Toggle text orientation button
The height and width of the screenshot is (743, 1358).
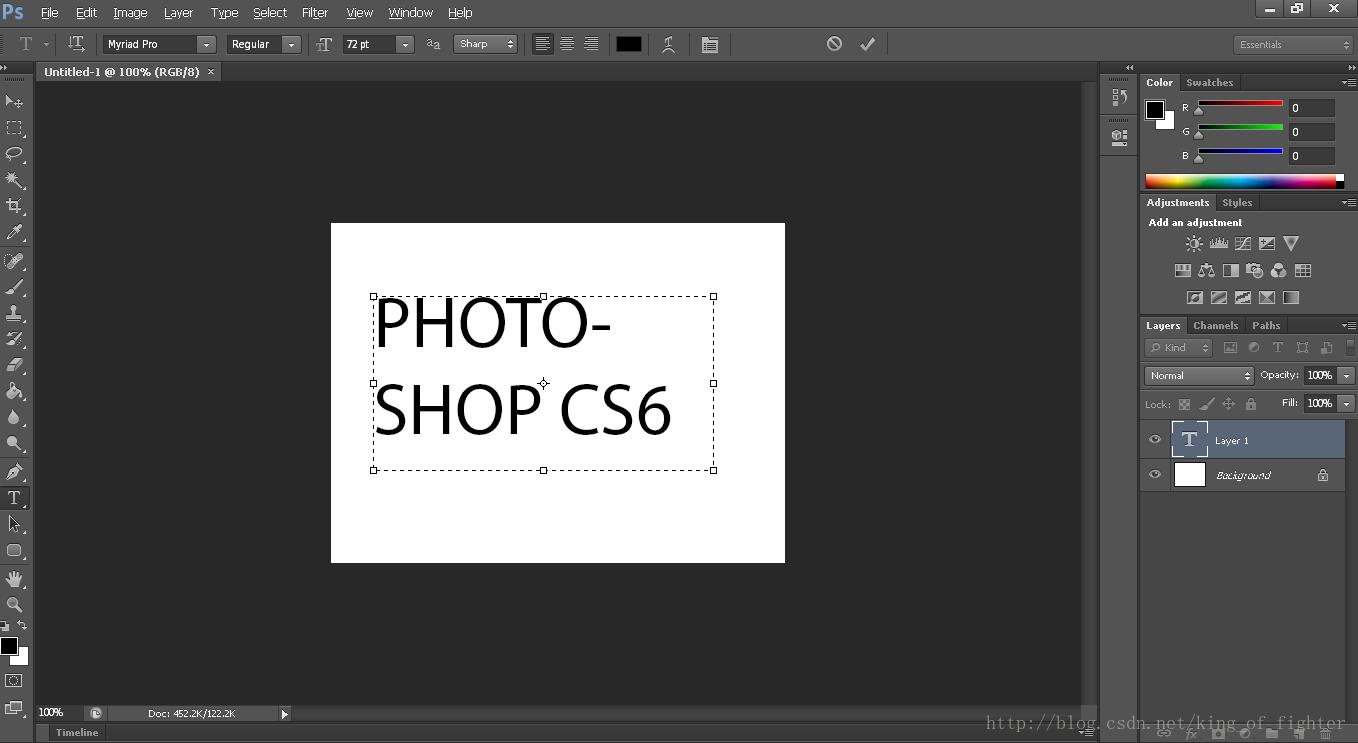76,44
